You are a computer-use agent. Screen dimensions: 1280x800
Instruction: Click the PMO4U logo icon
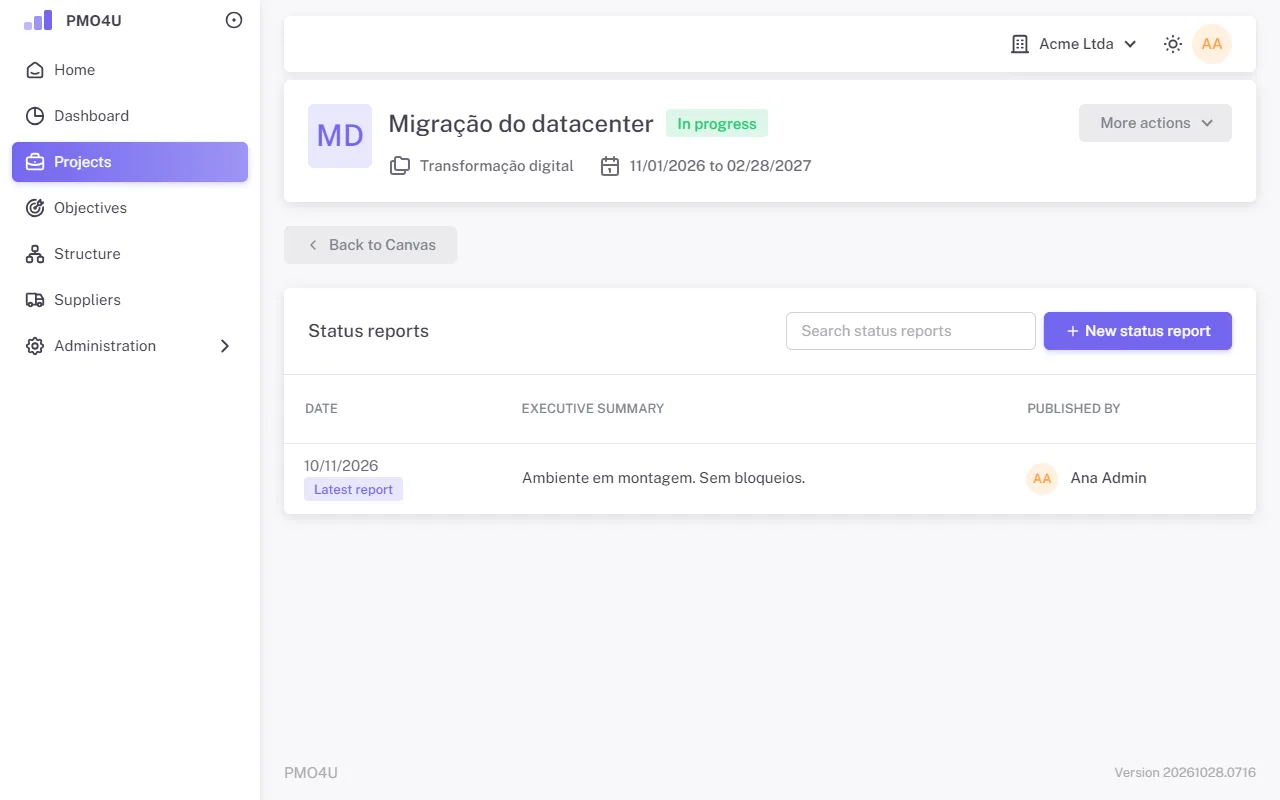tap(38, 20)
